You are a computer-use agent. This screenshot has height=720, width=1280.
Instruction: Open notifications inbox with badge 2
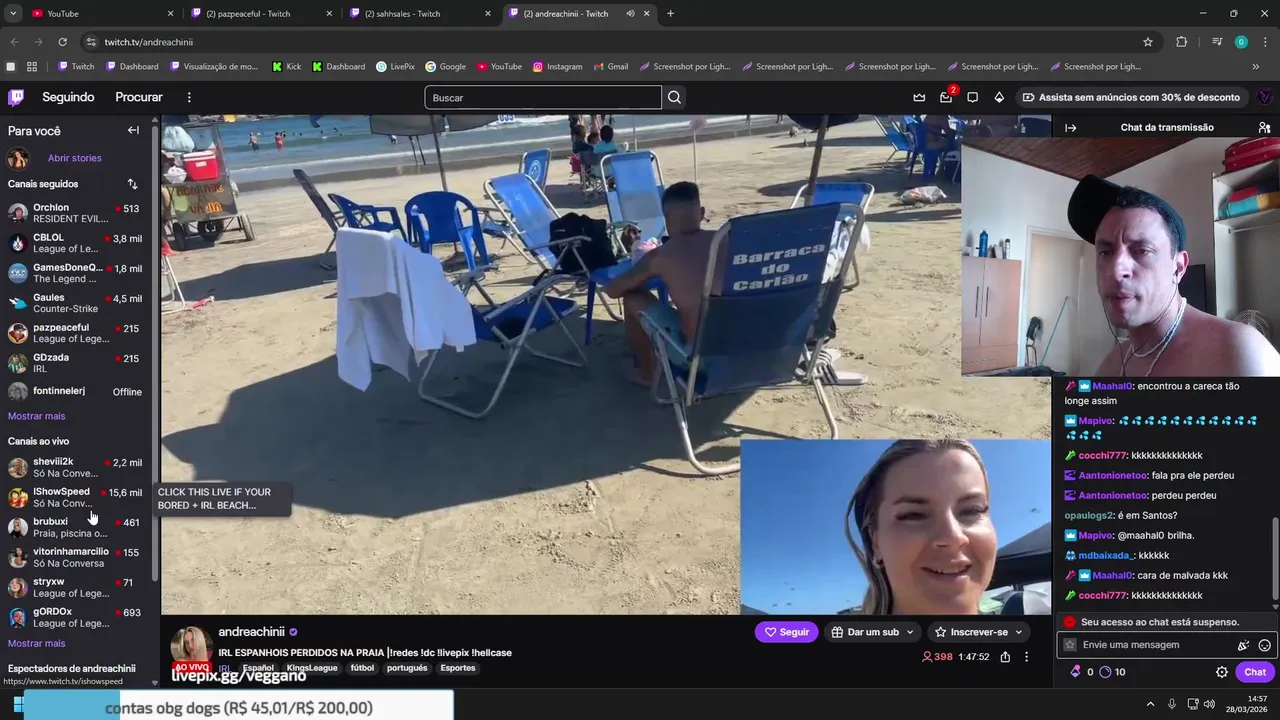point(946,97)
